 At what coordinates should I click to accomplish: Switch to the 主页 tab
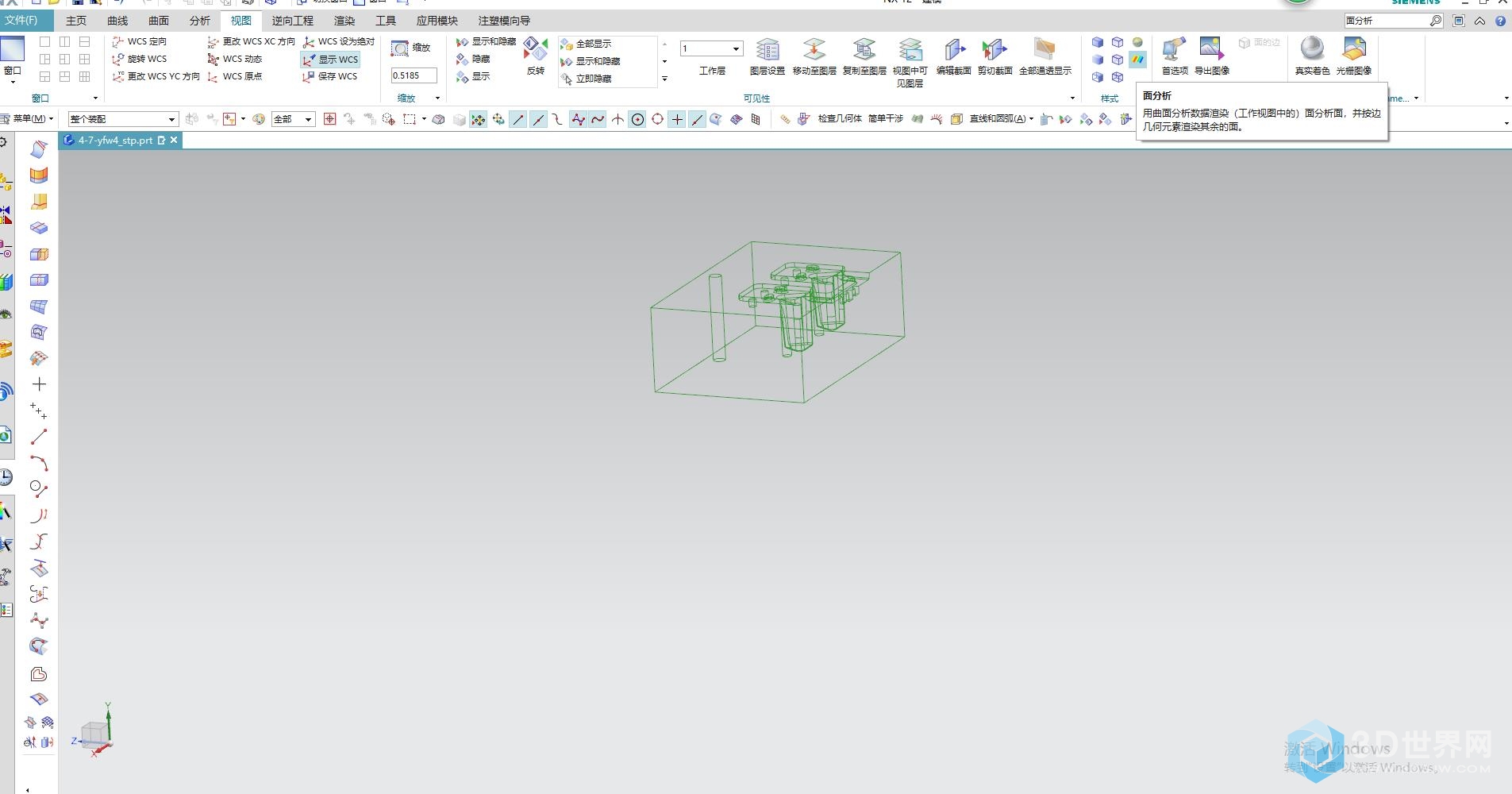point(76,21)
